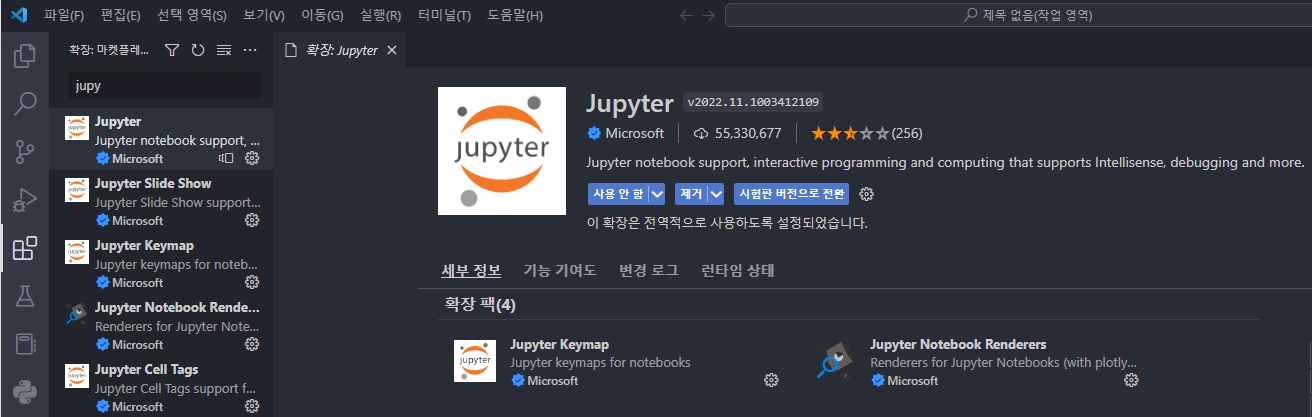Expand the 제거 dropdown arrow
The width and height of the screenshot is (1312, 417).
pyautogui.click(x=715, y=194)
